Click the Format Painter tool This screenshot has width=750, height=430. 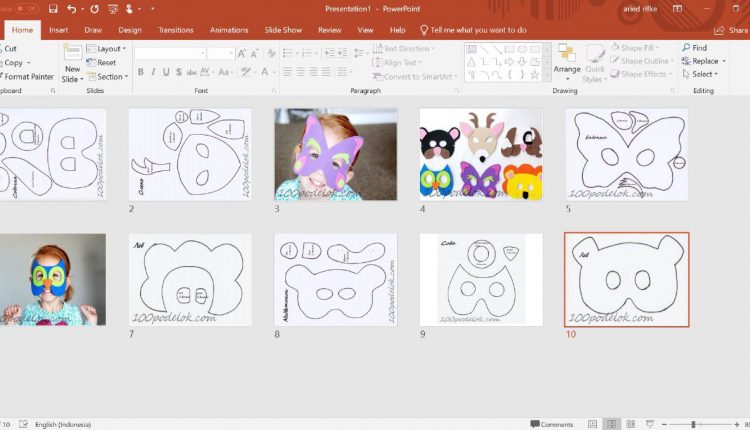coord(27,76)
